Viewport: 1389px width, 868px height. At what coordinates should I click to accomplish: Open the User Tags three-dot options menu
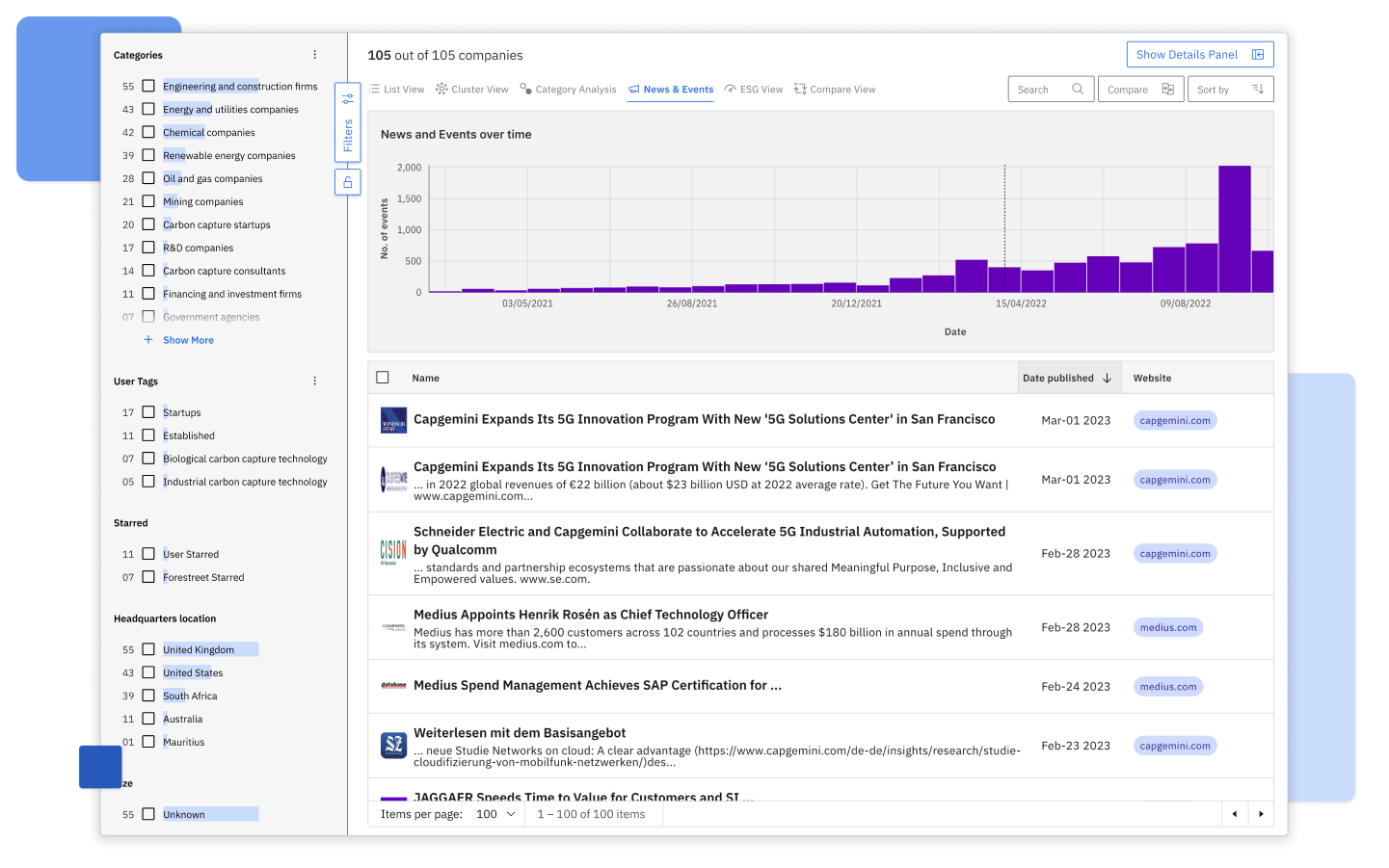314,381
